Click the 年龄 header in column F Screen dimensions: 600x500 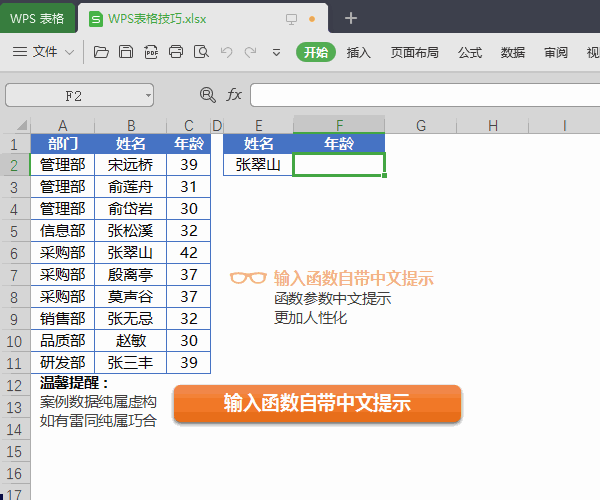pos(339,144)
